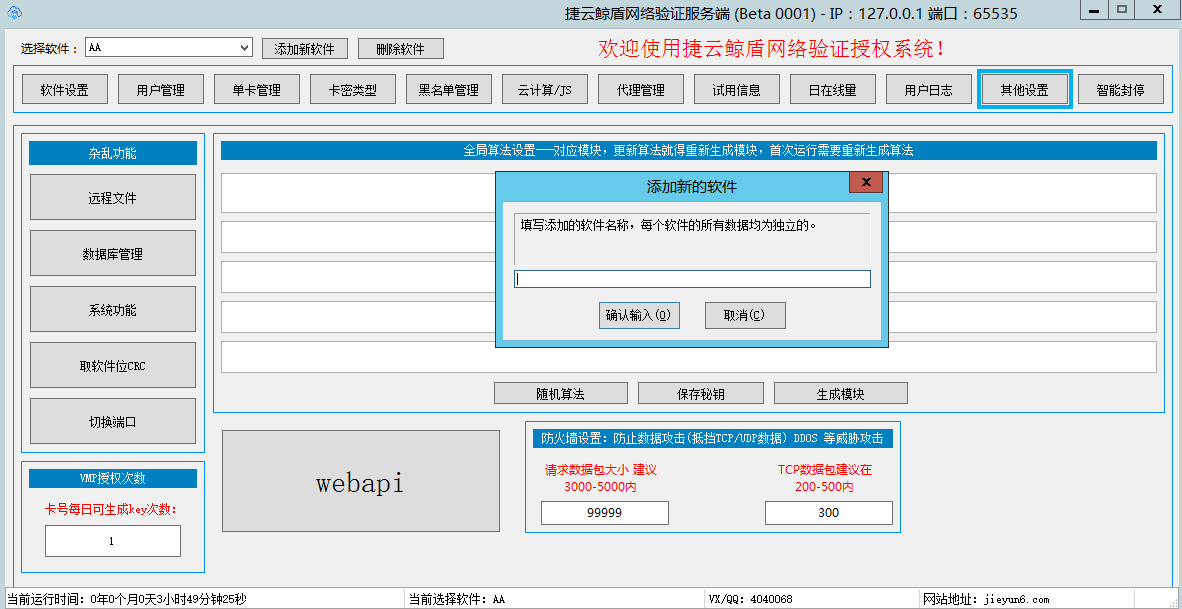The height and width of the screenshot is (609, 1182).
Task: Switch to the 用户管理 tab
Action: coord(160,88)
